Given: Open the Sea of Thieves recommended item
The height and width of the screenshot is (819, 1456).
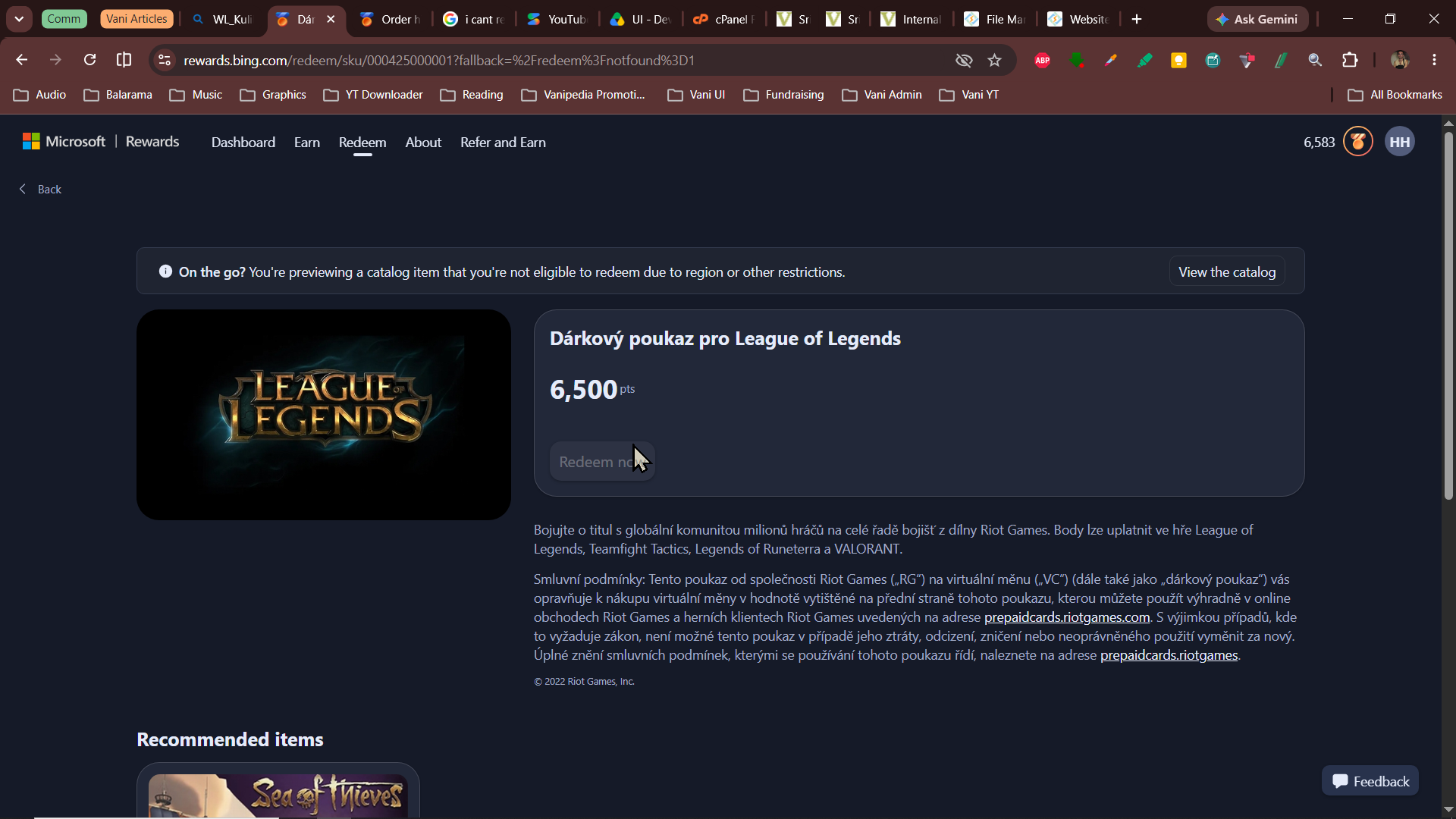Looking at the screenshot, I should (x=278, y=792).
